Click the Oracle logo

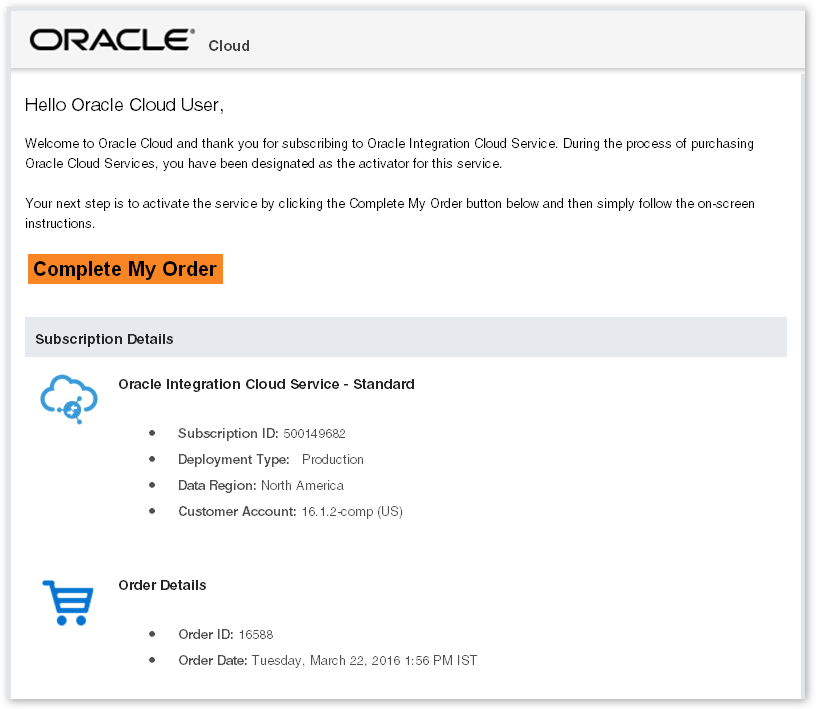tap(110, 37)
